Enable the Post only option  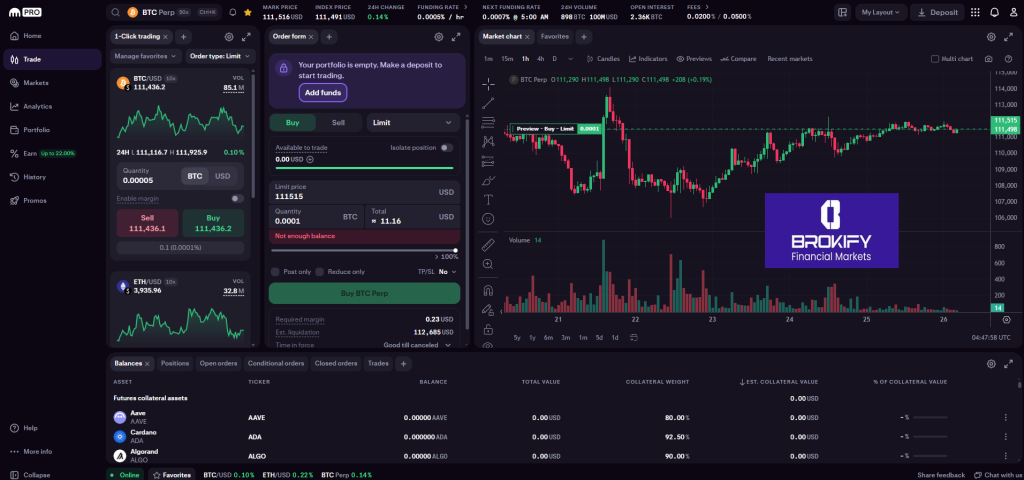[x=276, y=271]
